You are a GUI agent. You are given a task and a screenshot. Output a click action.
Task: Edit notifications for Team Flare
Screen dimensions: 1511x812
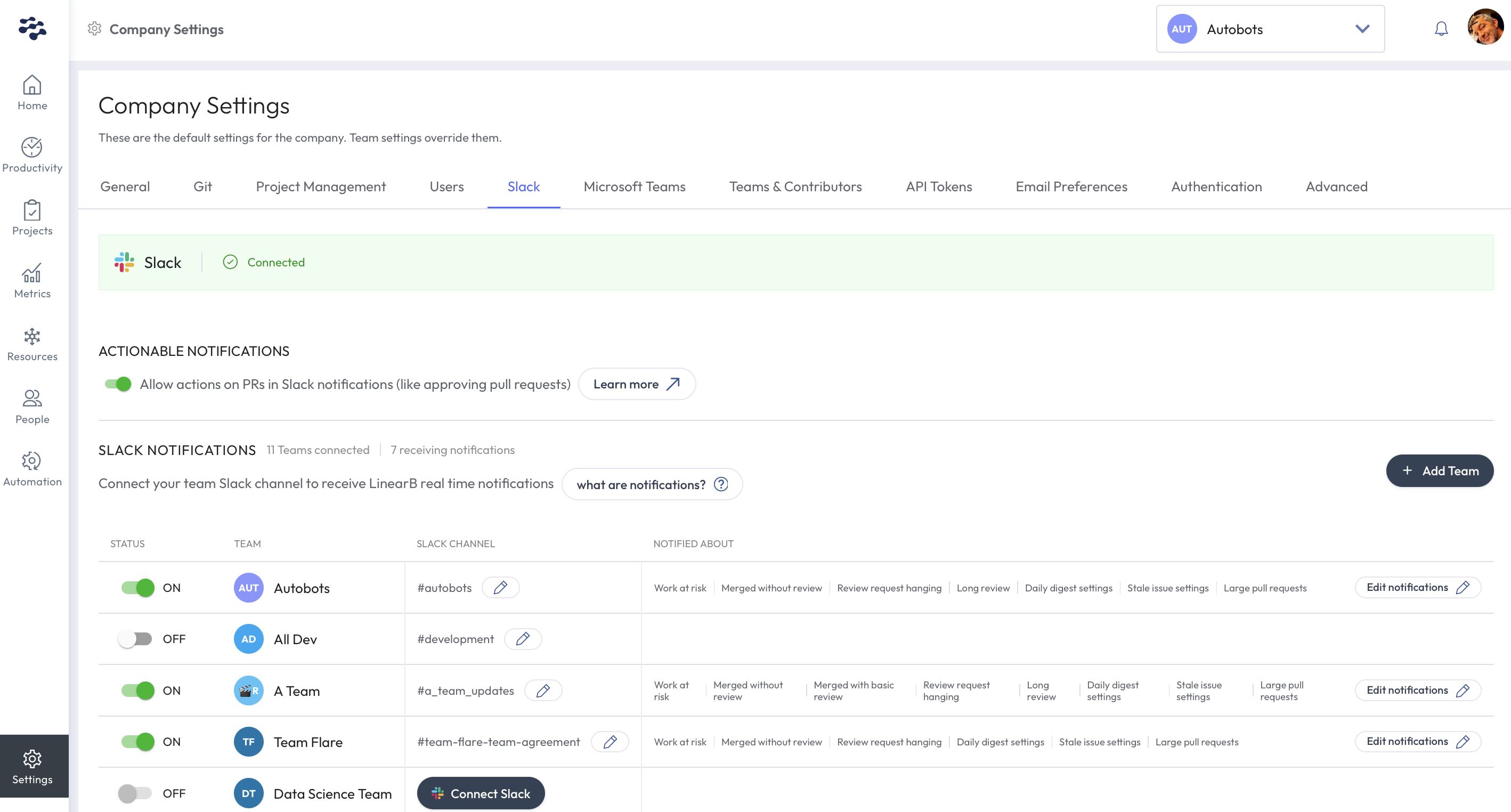[x=1418, y=742]
